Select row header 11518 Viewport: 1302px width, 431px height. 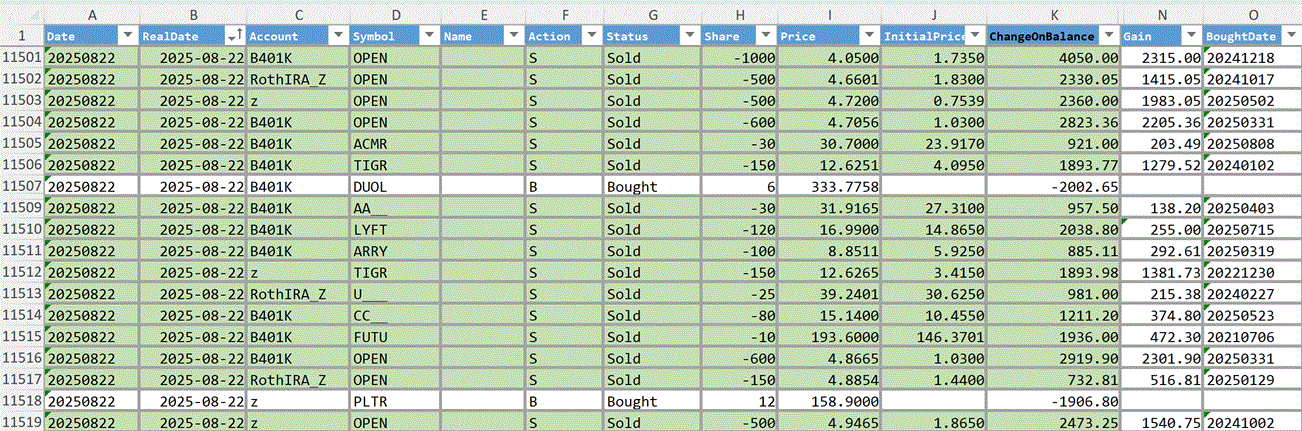click(x=21, y=402)
